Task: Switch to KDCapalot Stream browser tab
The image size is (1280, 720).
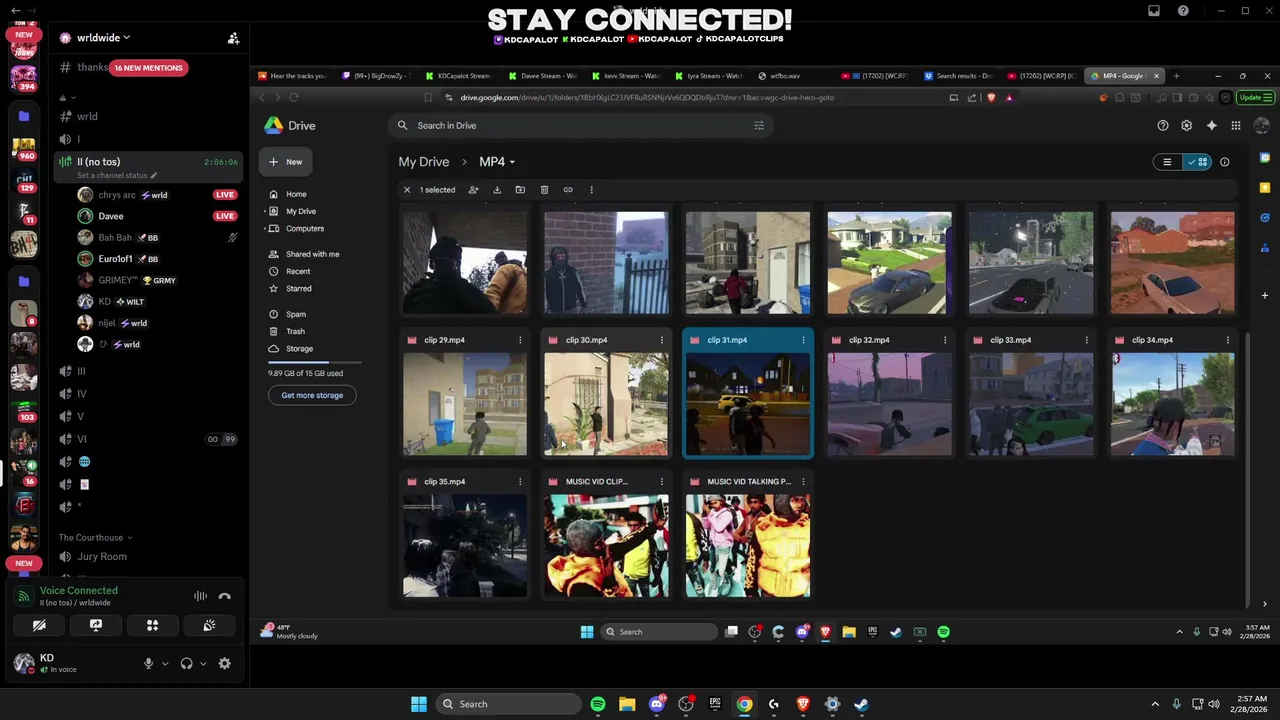Action: pos(459,76)
